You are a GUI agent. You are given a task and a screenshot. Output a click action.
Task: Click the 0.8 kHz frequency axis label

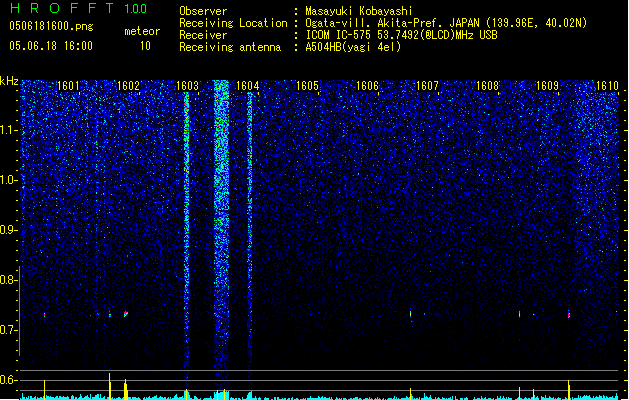tap(9, 280)
